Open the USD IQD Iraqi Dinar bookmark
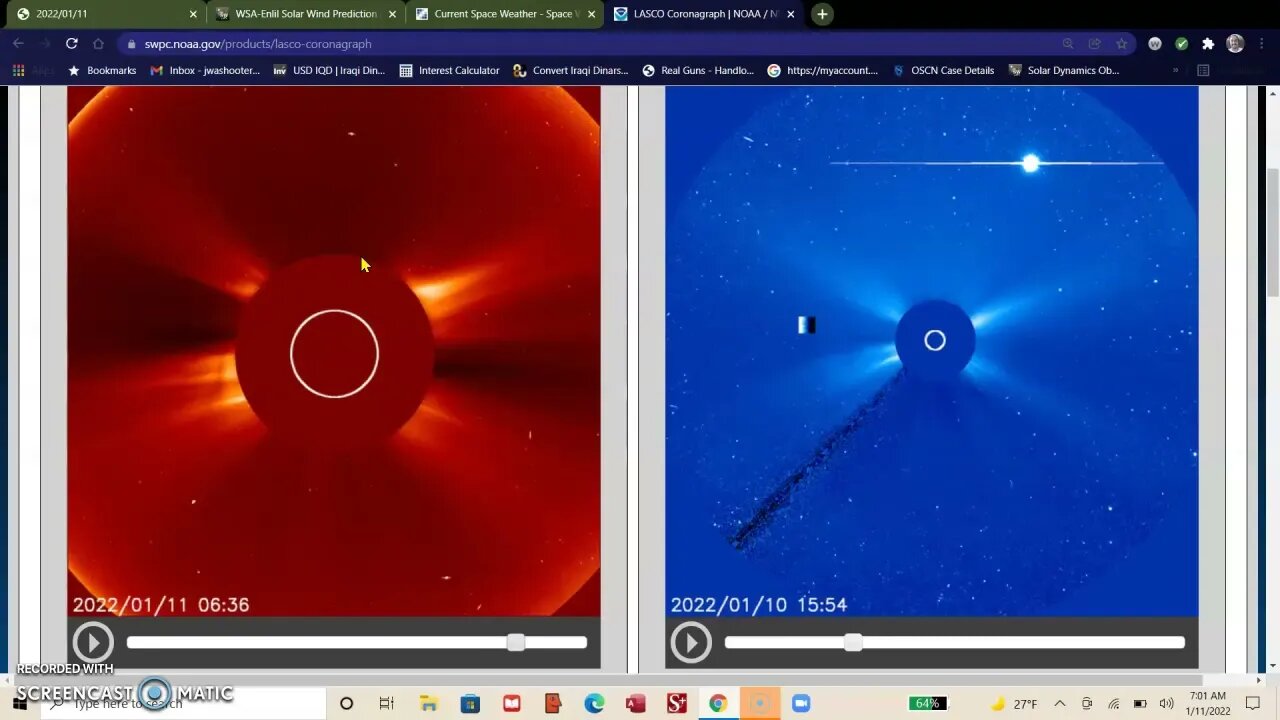The height and width of the screenshot is (720, 1280). (328, 71)
